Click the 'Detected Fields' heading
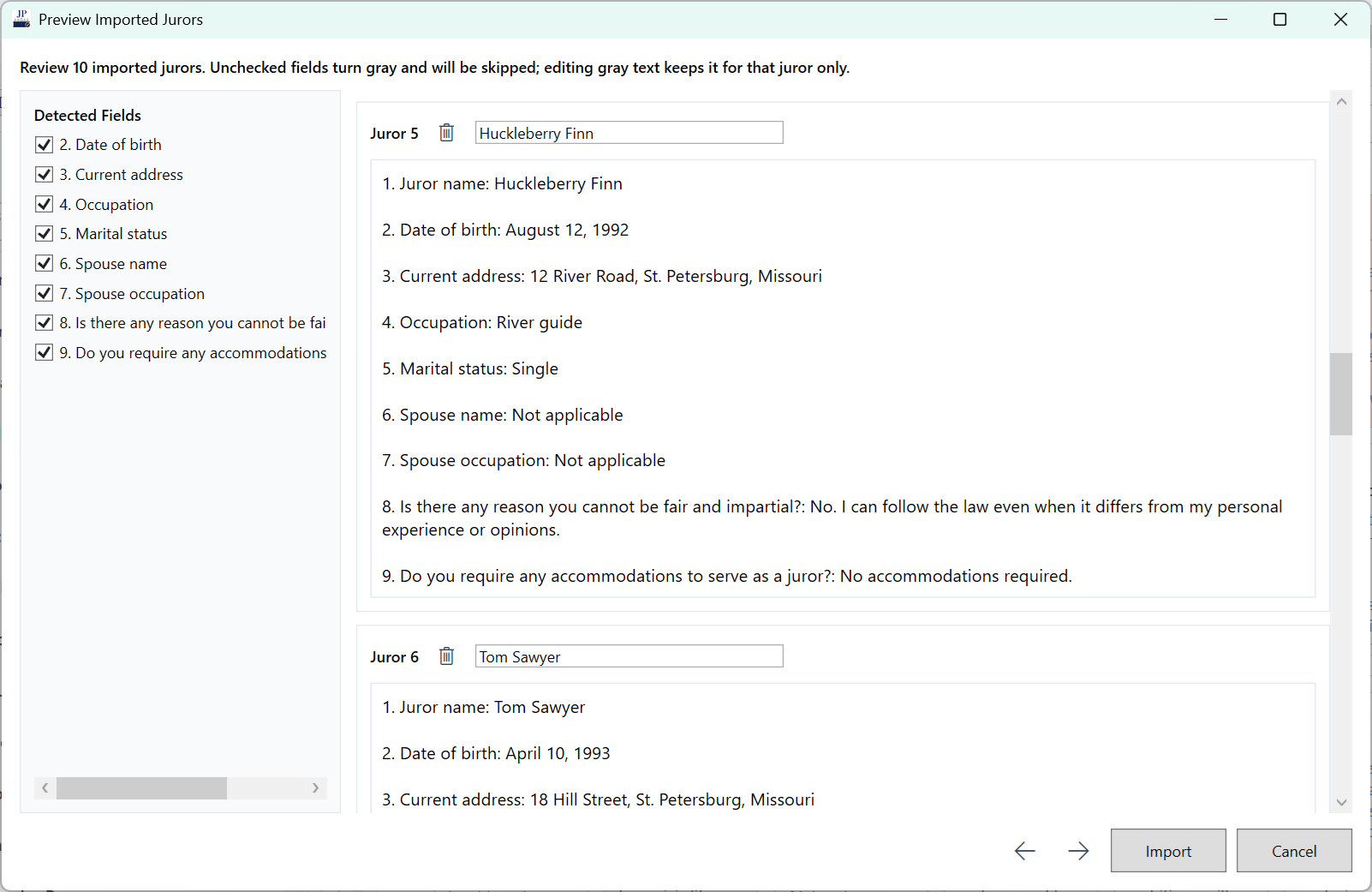1372x892 pixels. 87,115
